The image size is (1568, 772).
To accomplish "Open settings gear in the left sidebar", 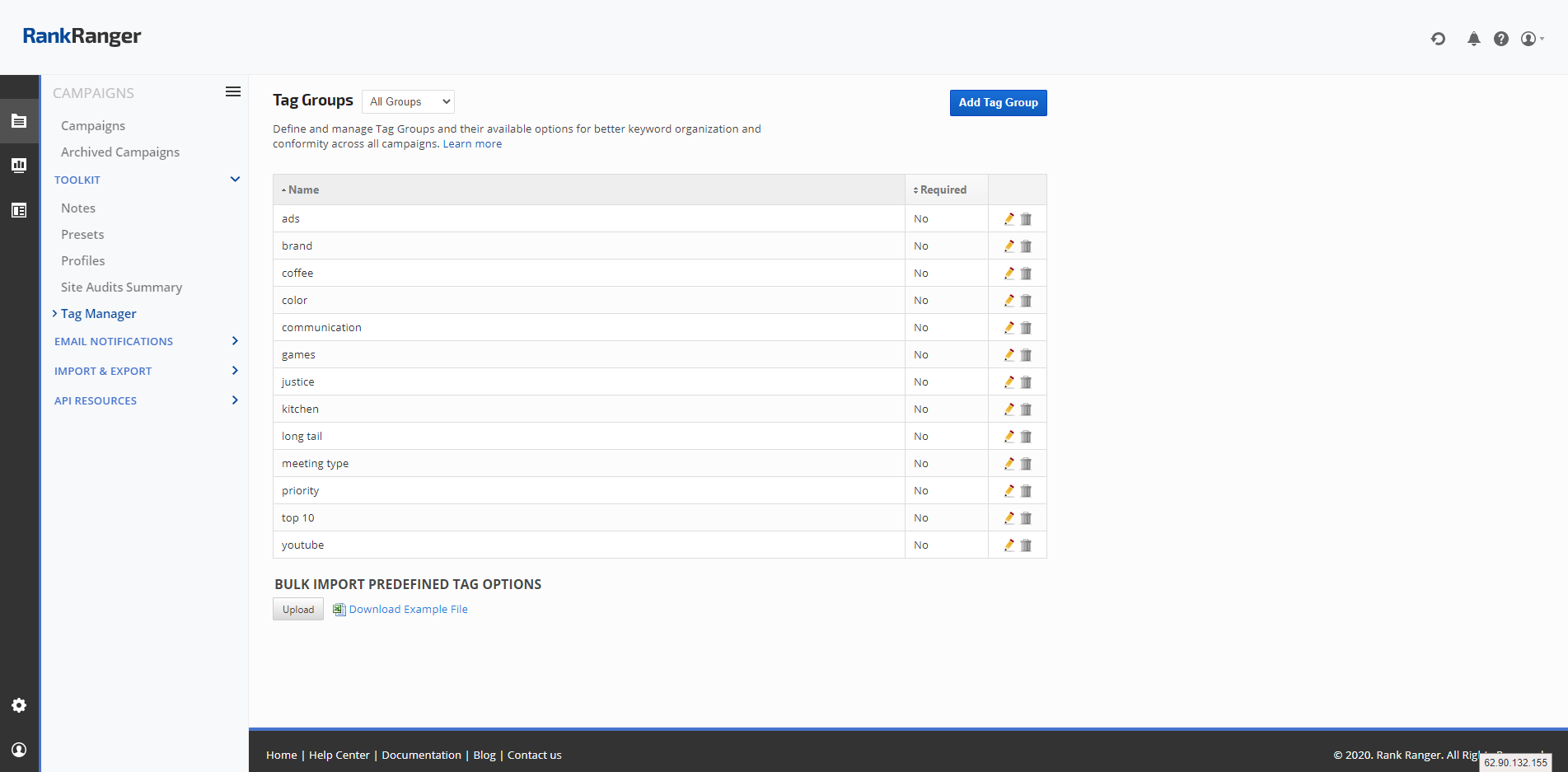I will [19, 705].
